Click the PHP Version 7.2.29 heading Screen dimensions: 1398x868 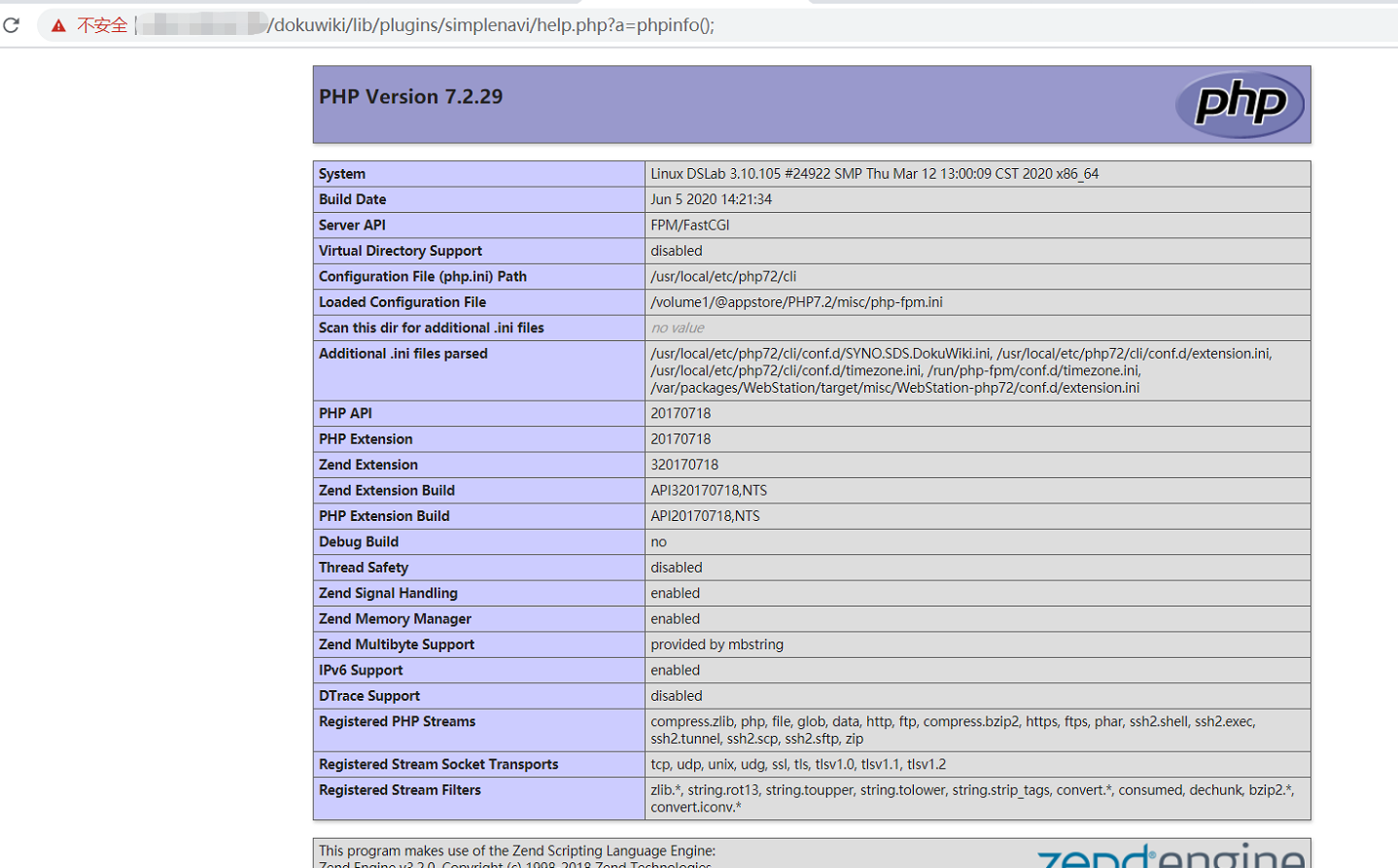[411, 96]
